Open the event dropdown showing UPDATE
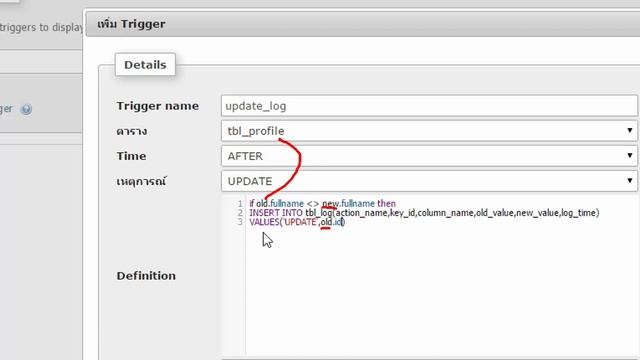 click(429, 181)
